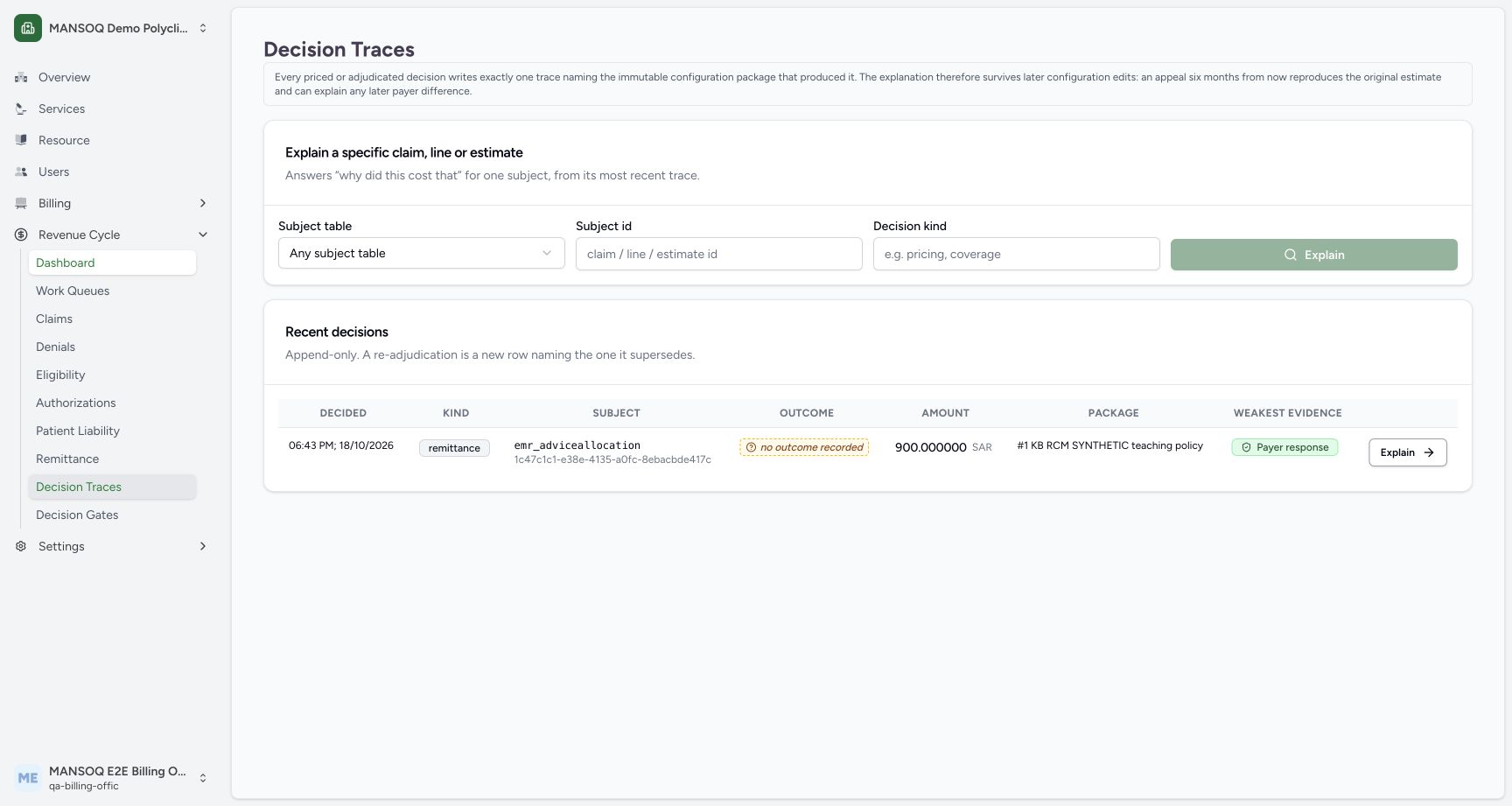Image resolution: width=1512 pixels, height=806 pixels.
Task: Click the no outcome recorded badge
Action: 804,447
